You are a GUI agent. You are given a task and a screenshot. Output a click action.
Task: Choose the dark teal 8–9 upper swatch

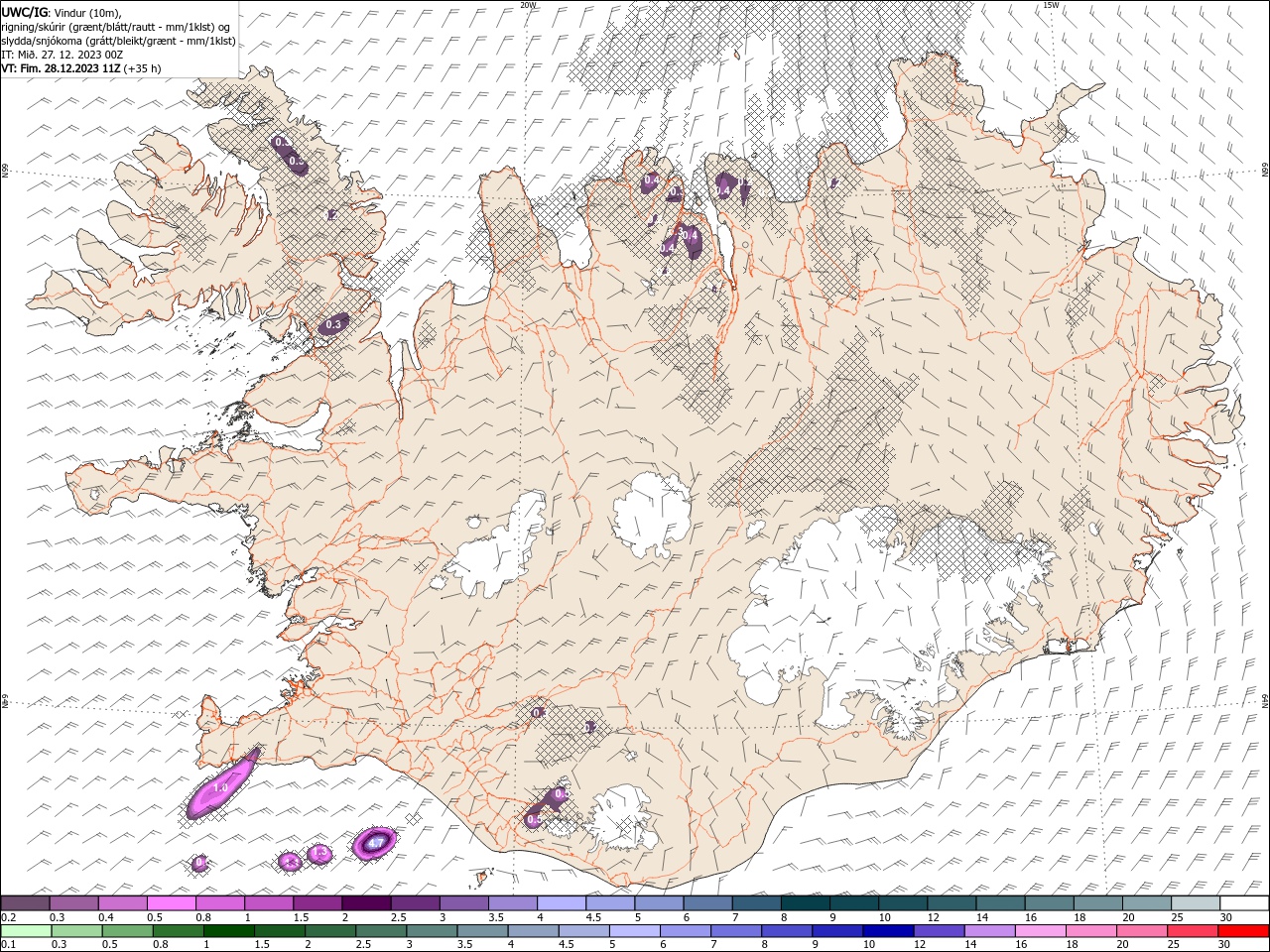805,903
